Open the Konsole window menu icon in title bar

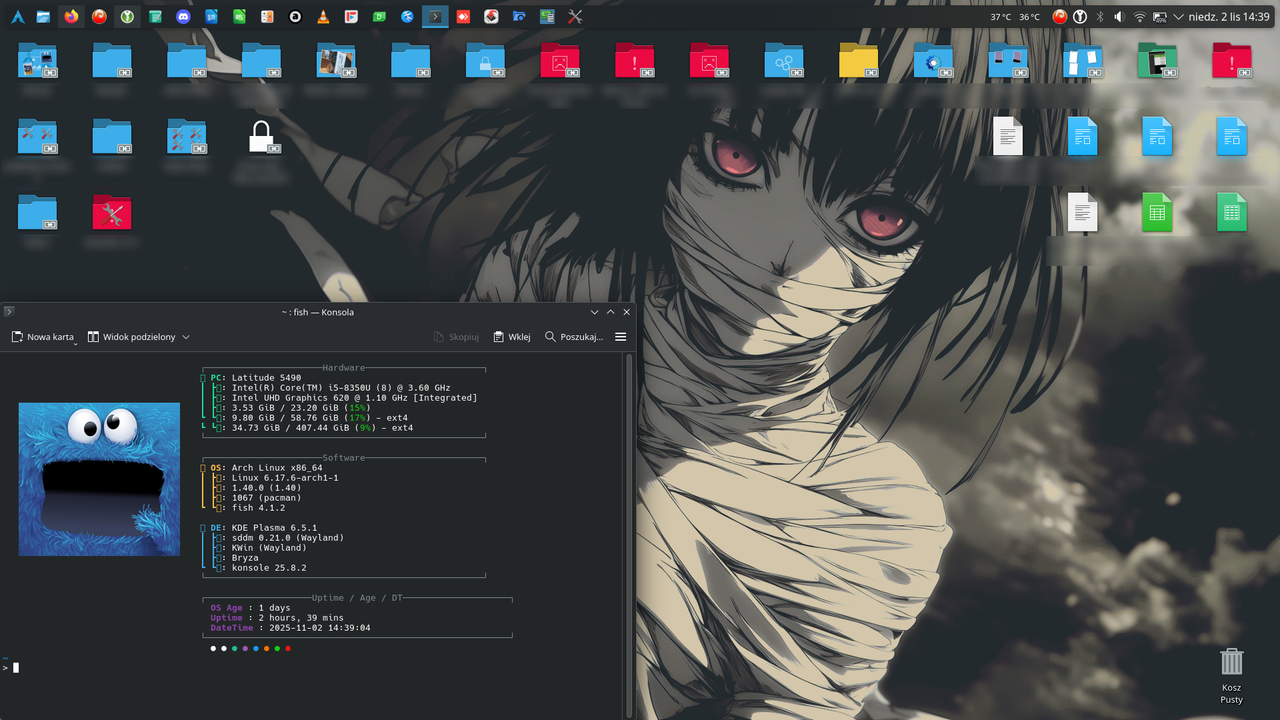coord(9,312)
